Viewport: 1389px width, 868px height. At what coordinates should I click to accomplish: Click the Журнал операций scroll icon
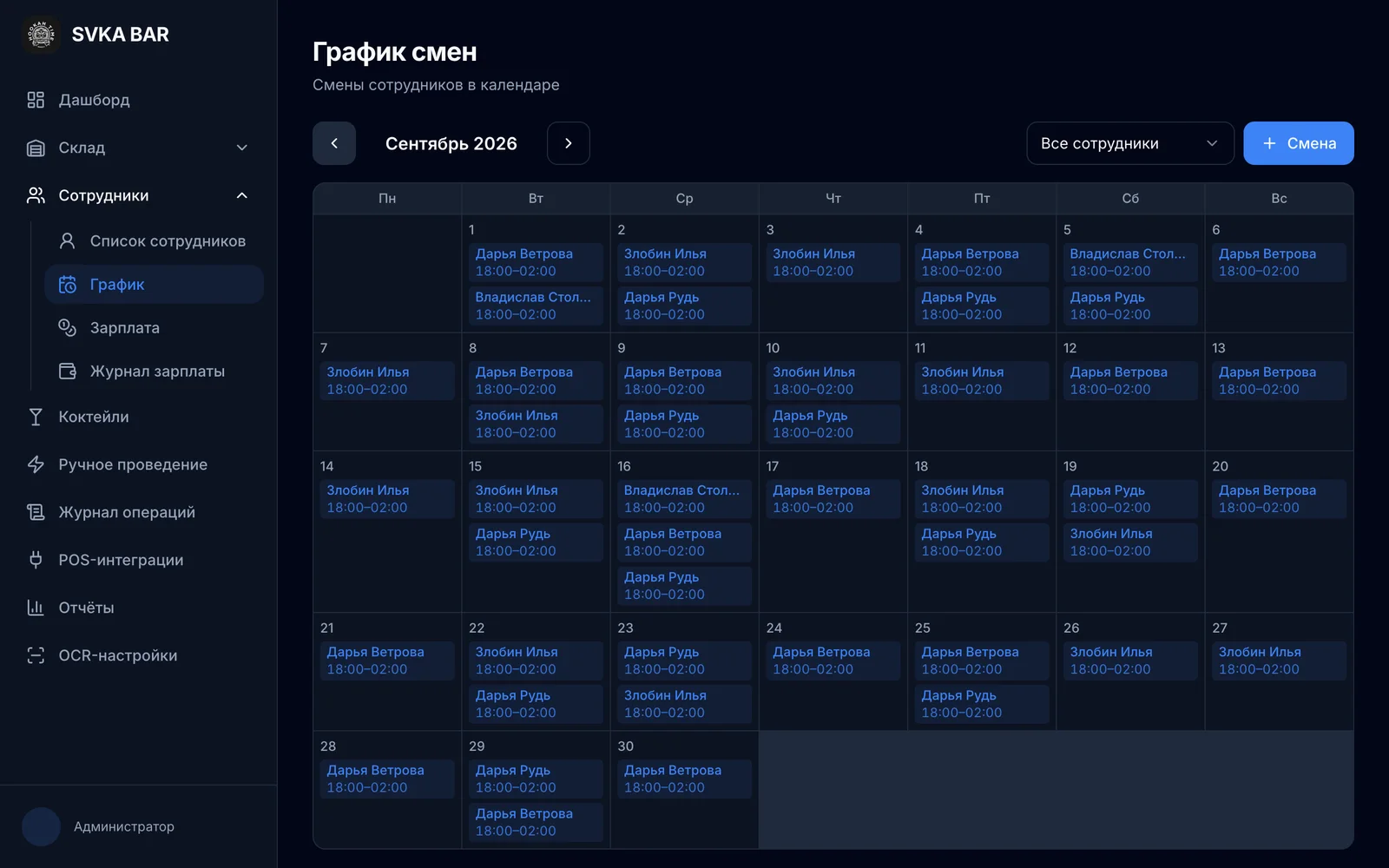36,512
